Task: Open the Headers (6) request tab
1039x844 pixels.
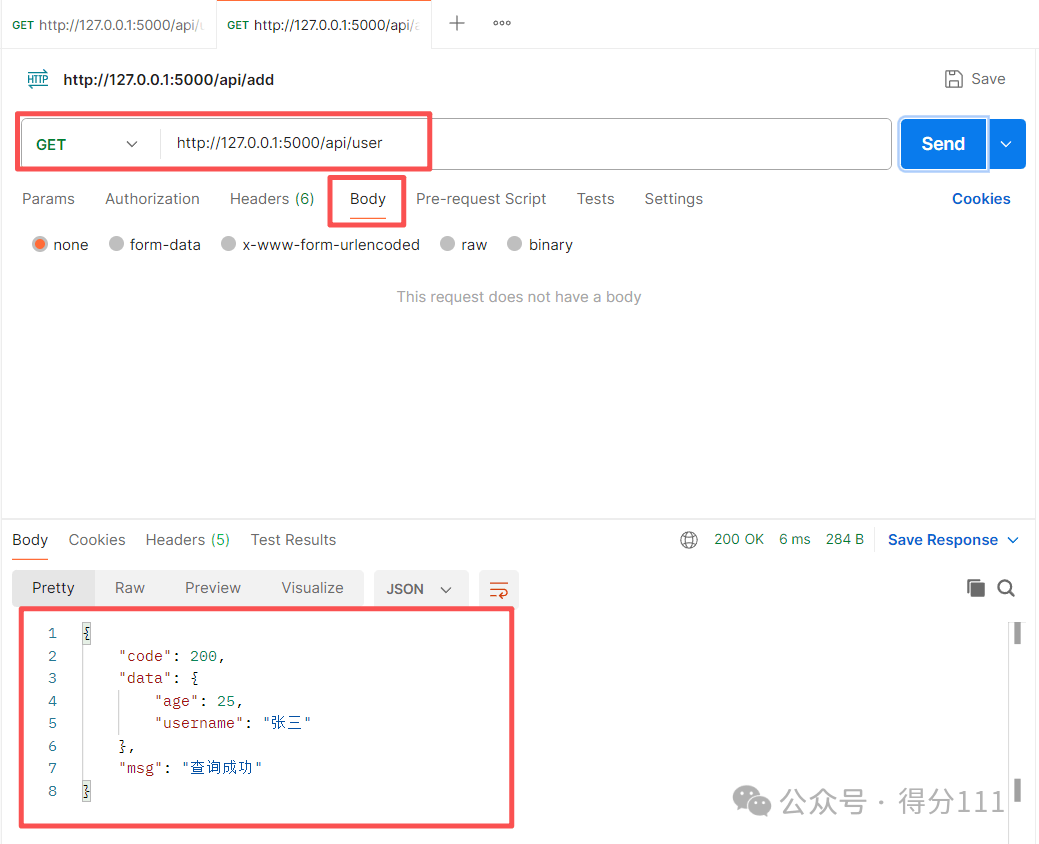Action: click(272, 199)
